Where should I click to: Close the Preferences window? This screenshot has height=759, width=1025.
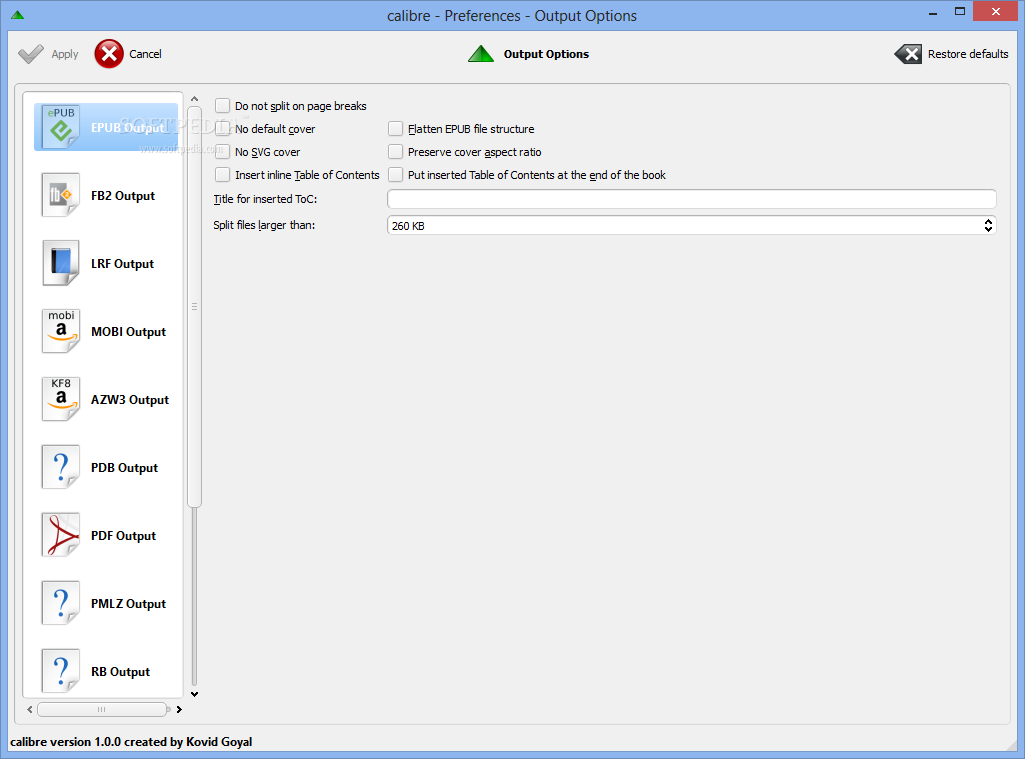(996, 12)
